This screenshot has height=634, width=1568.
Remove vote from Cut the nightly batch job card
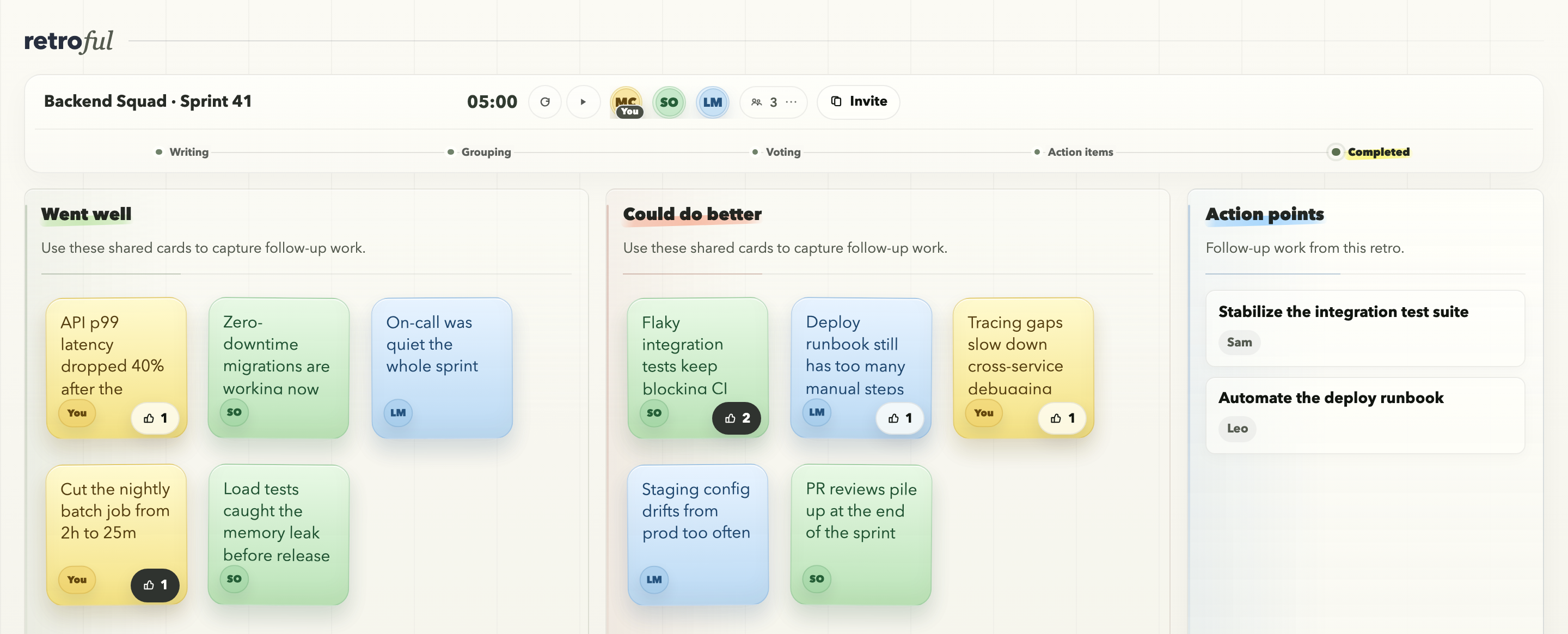pyautogui.click(x=155, y=586)
